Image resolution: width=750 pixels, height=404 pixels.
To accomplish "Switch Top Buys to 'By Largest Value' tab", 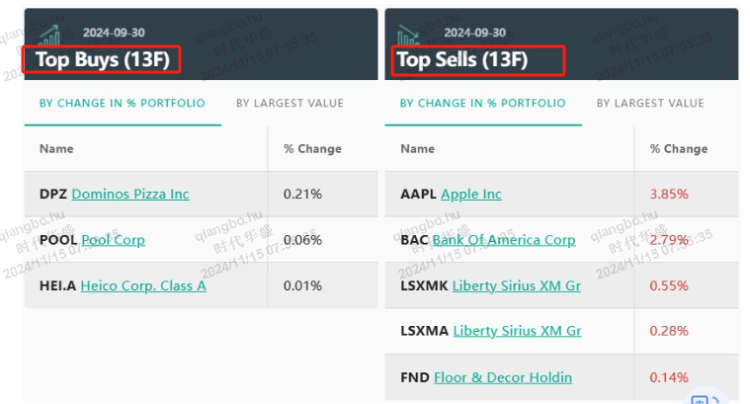I will (289, 103).
